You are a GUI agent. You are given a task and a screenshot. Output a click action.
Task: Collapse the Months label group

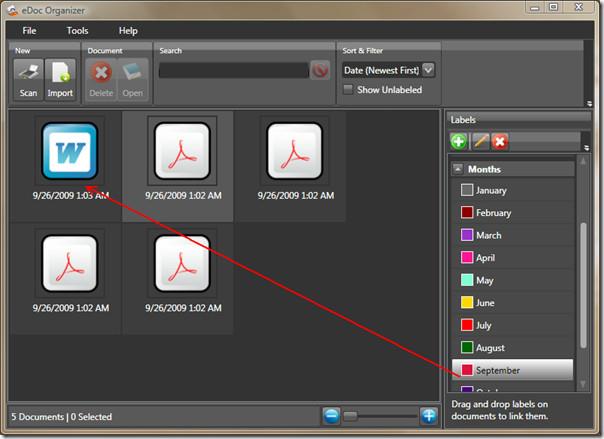tap(458, 169)
